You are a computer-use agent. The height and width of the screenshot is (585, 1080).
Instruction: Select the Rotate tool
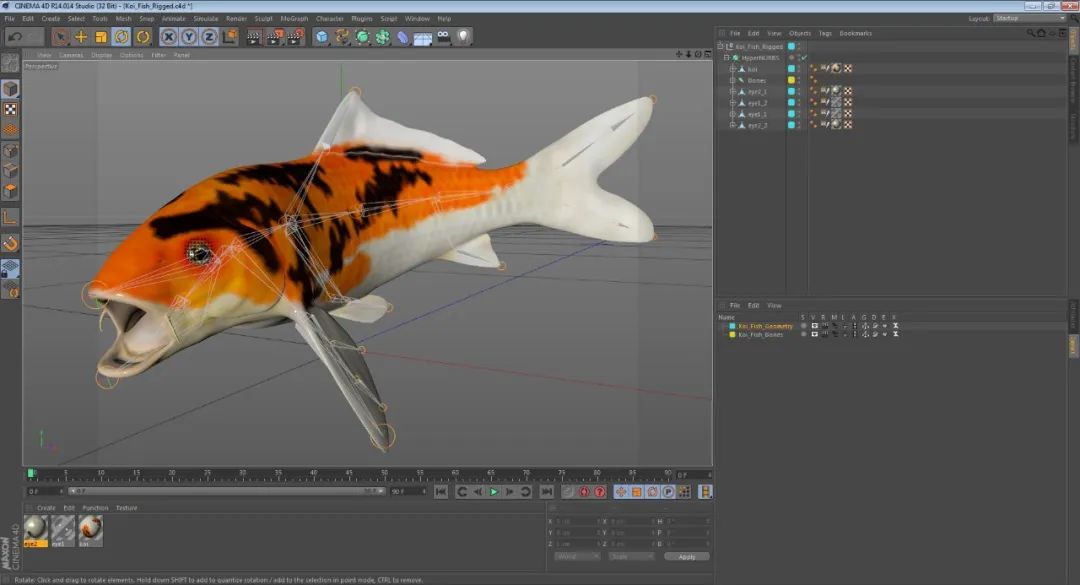click(122, 37)
